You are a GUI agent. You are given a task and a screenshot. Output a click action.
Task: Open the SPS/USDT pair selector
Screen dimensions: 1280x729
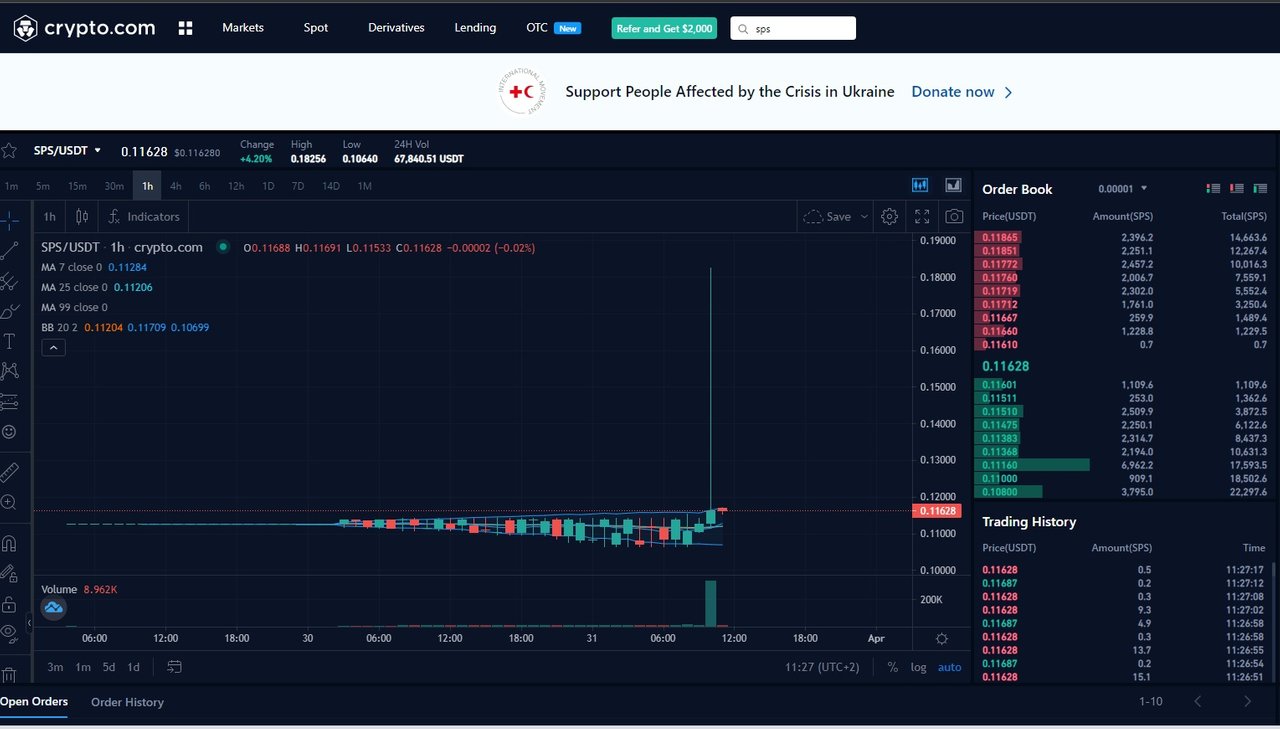pyautogui.click(x=68, y=150)
